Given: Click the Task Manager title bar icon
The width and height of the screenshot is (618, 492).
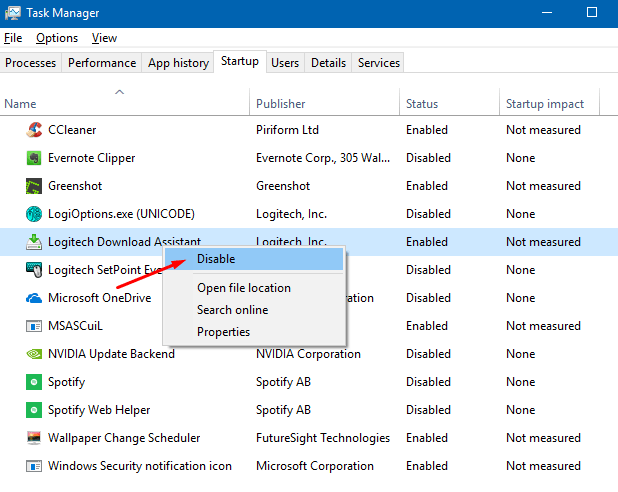Looking at the screenshot, I should pyautogui.click(x=13, y=13).
